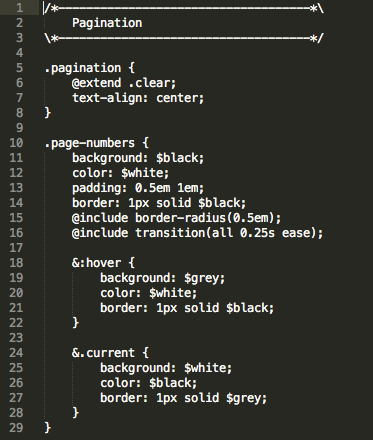Image resolution: width=373 pixels, height=440 pixels.
Task: Click the $grey value in the hover background
Action: [x=201, y=278]
